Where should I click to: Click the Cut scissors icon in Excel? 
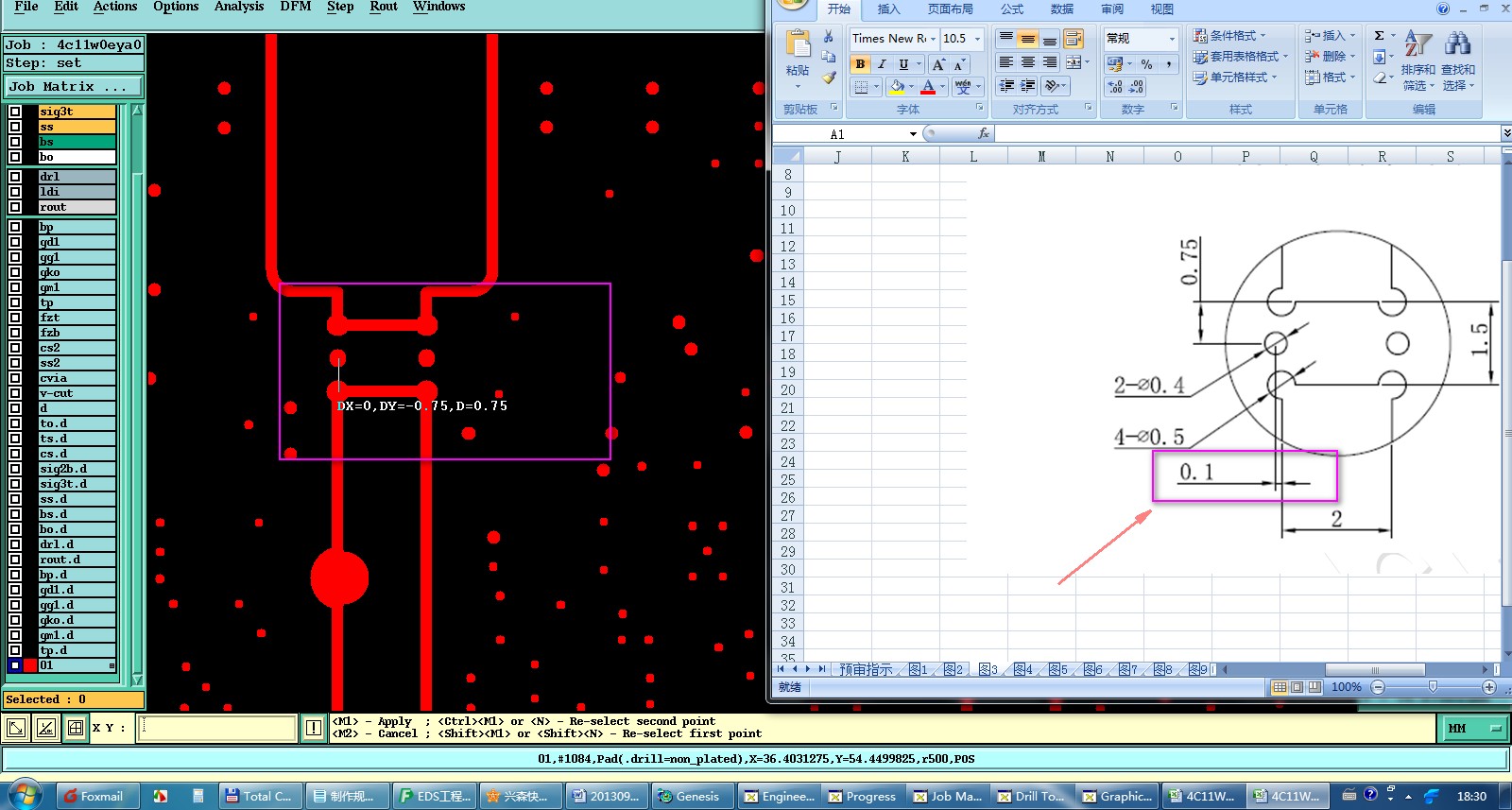point(829,36)
